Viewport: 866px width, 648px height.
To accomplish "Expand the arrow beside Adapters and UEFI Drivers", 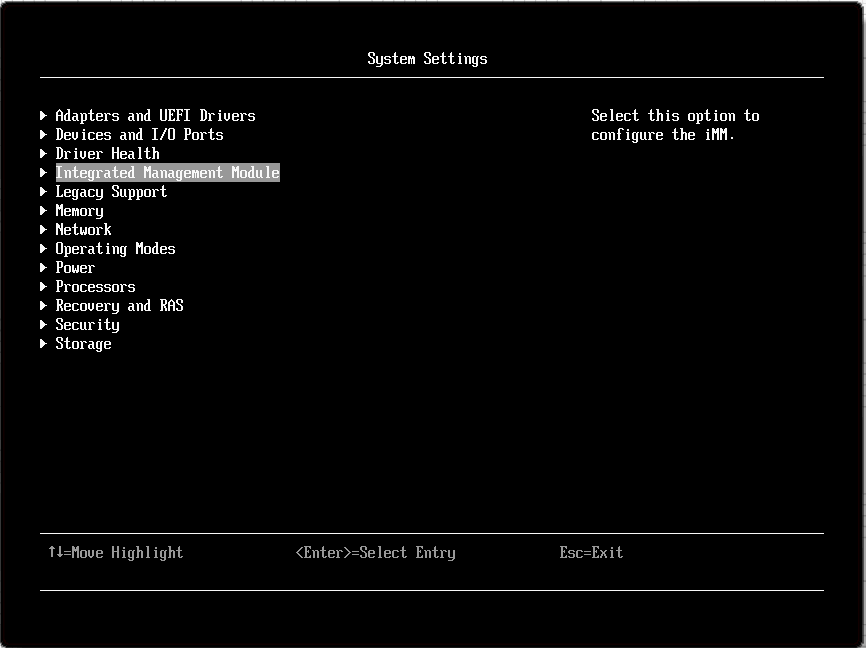I will 44,115.
